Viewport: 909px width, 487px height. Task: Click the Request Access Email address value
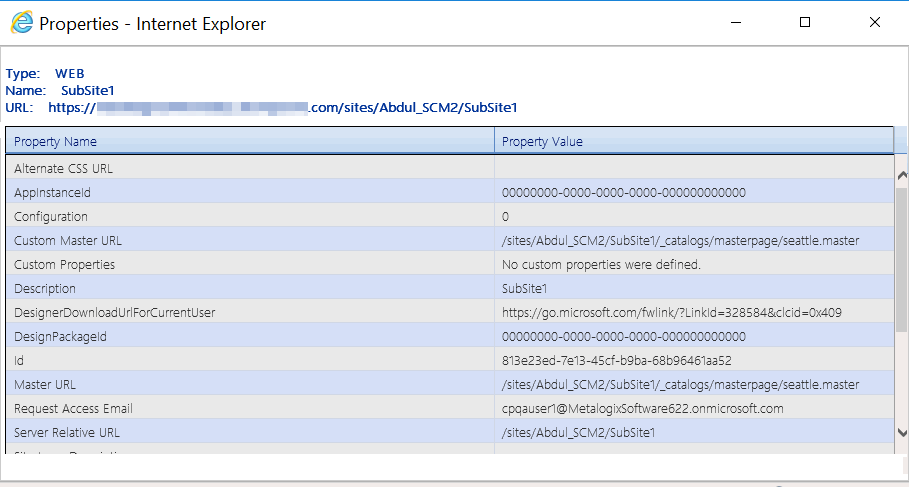click(642, 408)
